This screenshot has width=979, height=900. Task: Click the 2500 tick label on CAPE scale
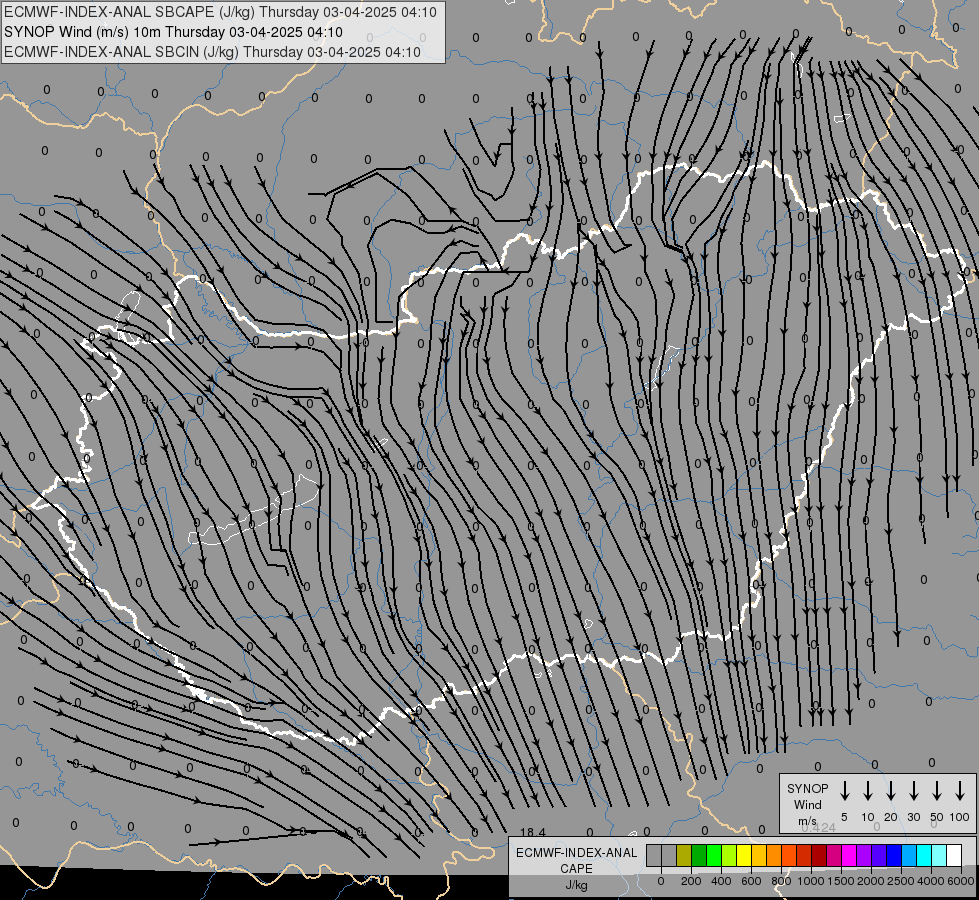pyautogui.click(x=900, y=881)
